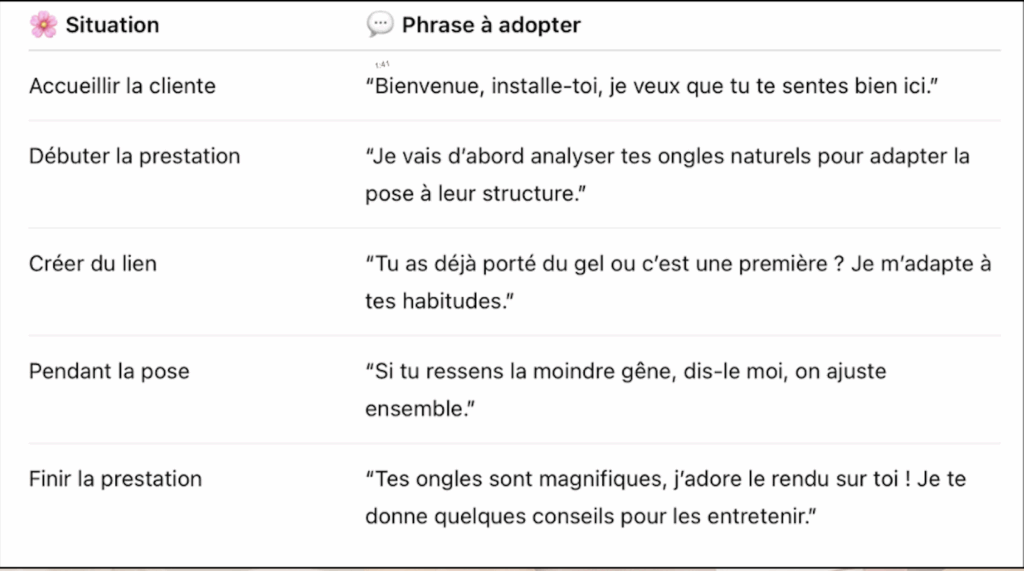Screen dimensions: 1024x571
Task: Click the pink flower emoji icon
Action: tap(44, 25)
